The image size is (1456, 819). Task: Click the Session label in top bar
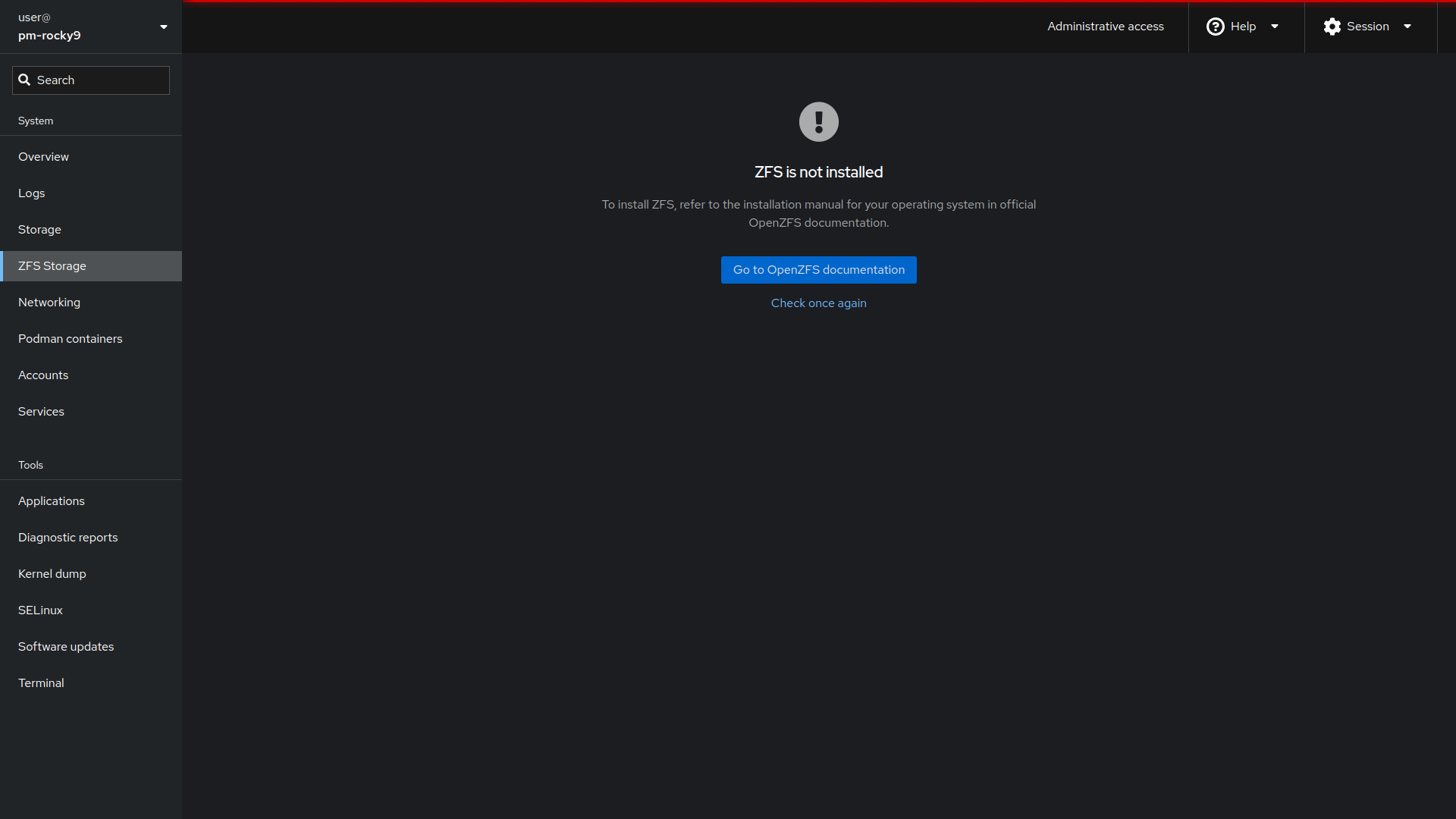point(1368,27)
